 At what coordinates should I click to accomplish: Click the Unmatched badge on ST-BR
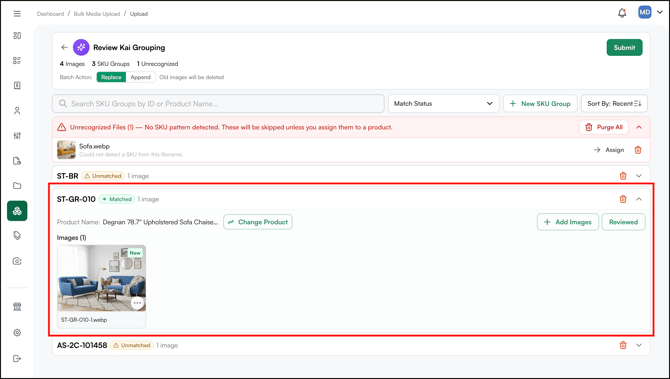tap(103, 176)
